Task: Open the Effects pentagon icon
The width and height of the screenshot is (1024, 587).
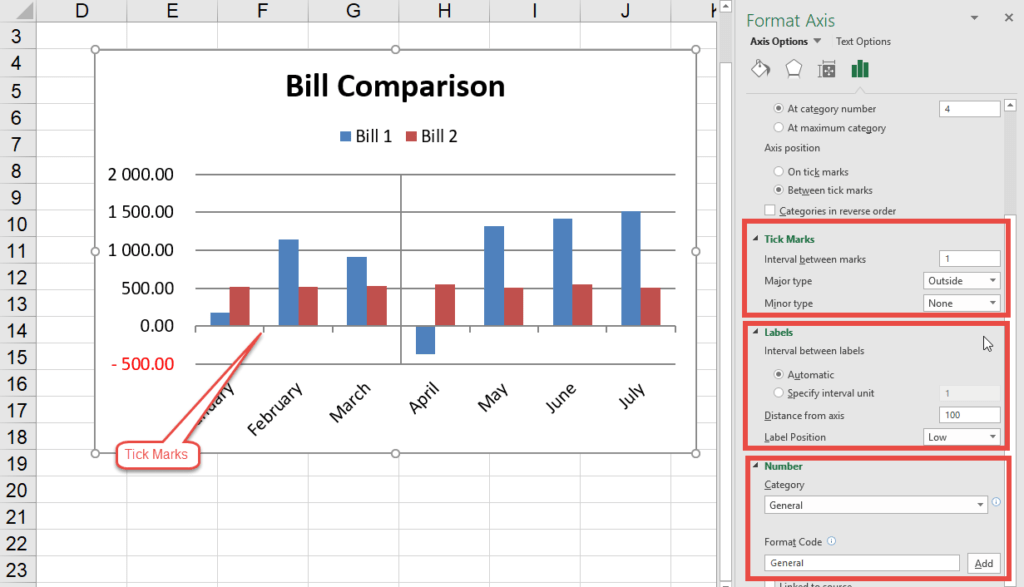Action: [795, 68]
